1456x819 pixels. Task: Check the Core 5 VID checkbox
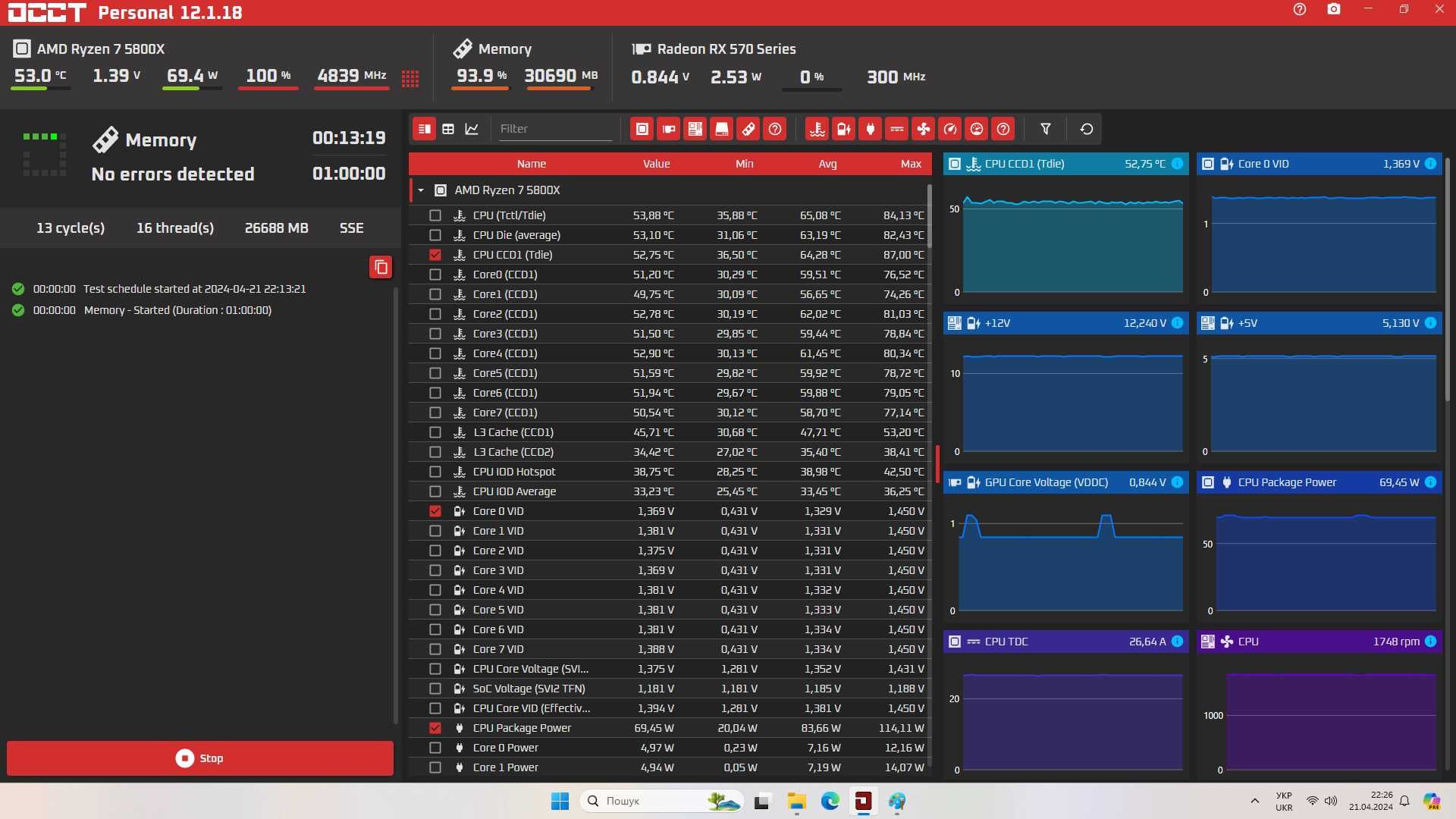435,610
